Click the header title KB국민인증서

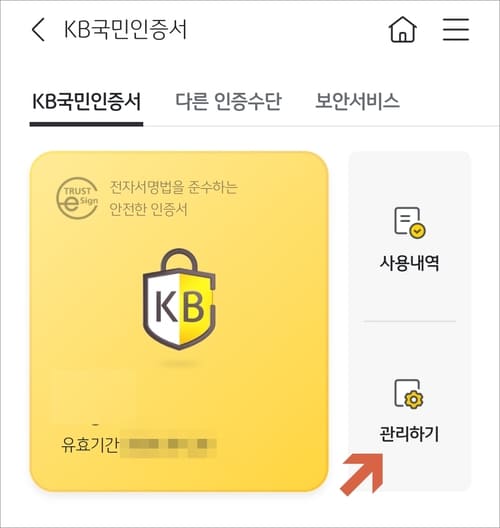(125, 30)
